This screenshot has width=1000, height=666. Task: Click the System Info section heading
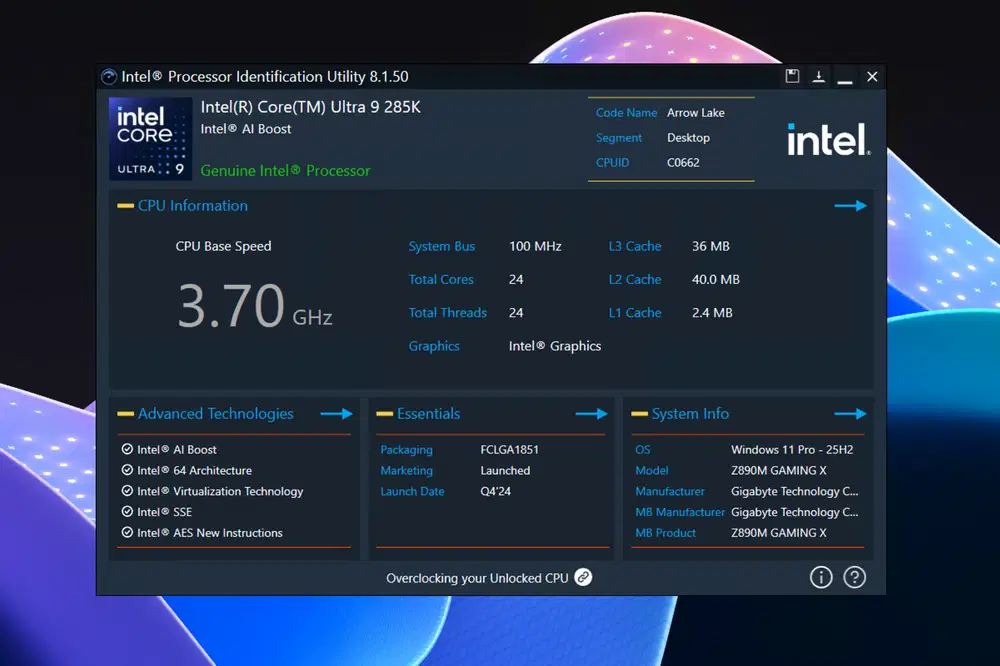pyautogui.click(x=690, y=414)
